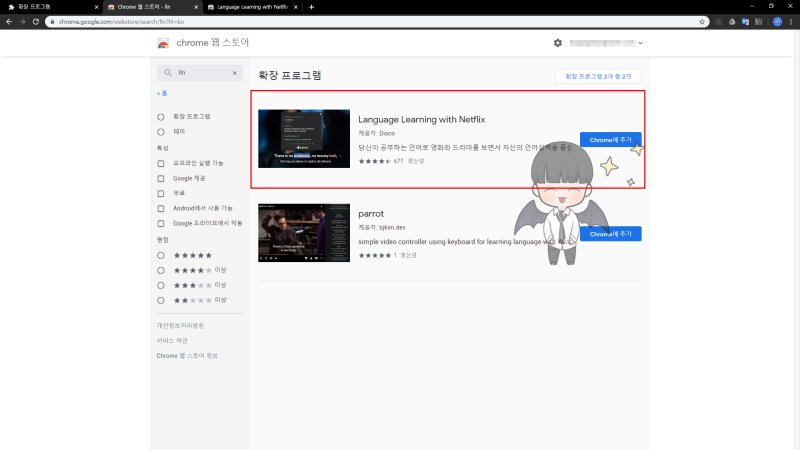
Task: Click the chrome 웹 스토어 header title
Action: click(213, 43)
